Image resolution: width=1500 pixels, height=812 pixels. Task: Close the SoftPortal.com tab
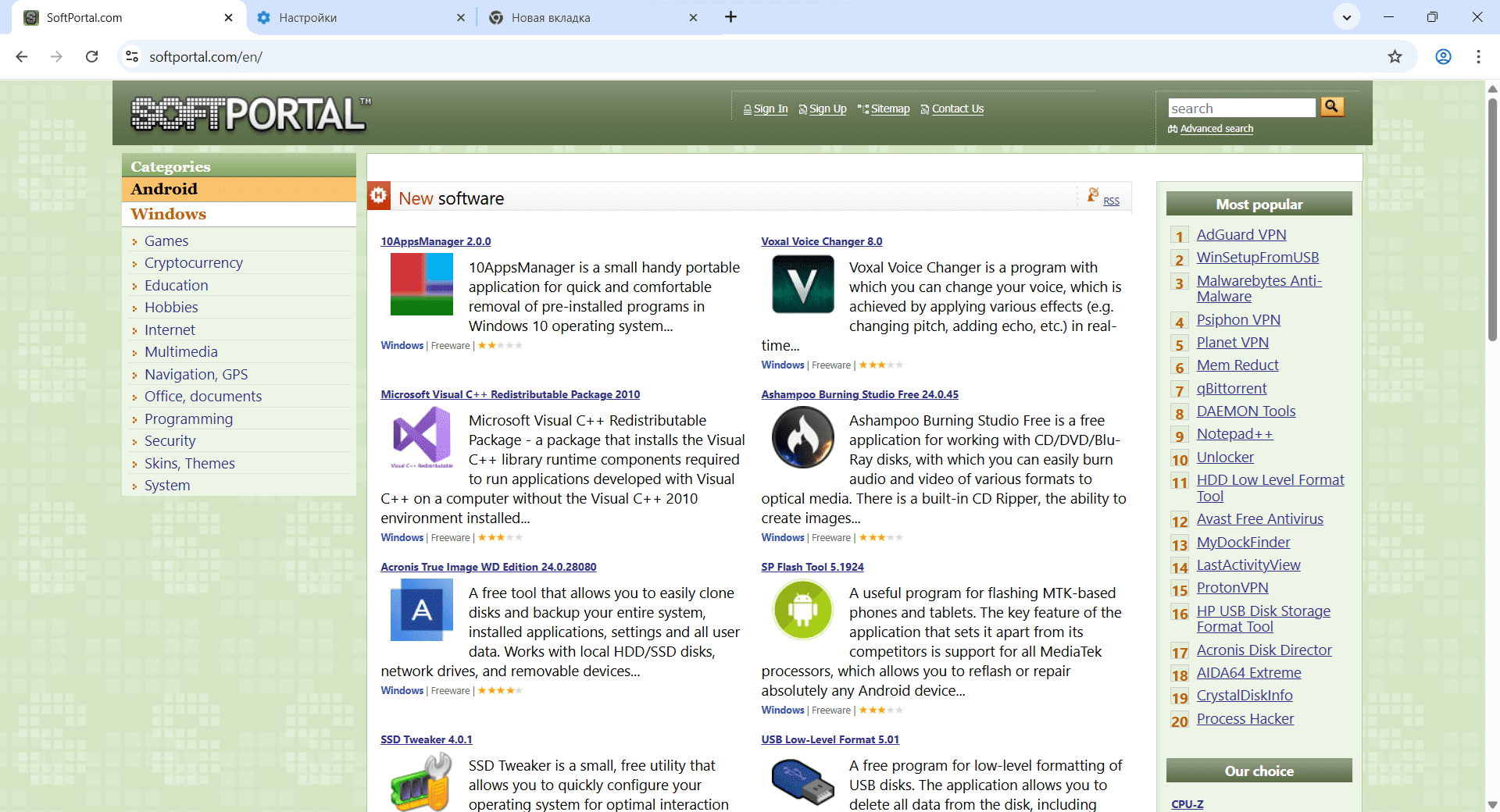pyautogui.click(x=228, y=17)
